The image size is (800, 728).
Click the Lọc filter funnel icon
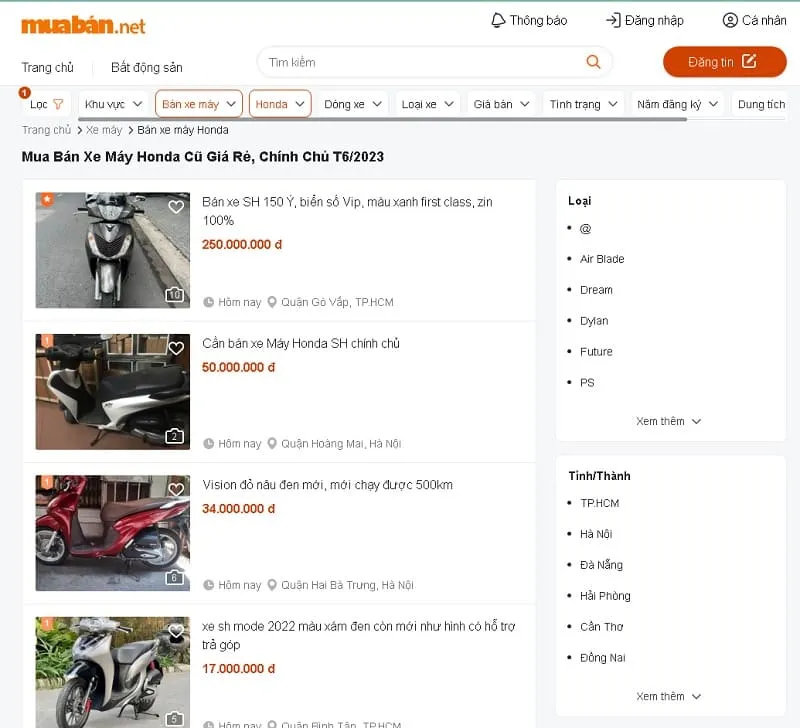58,104
